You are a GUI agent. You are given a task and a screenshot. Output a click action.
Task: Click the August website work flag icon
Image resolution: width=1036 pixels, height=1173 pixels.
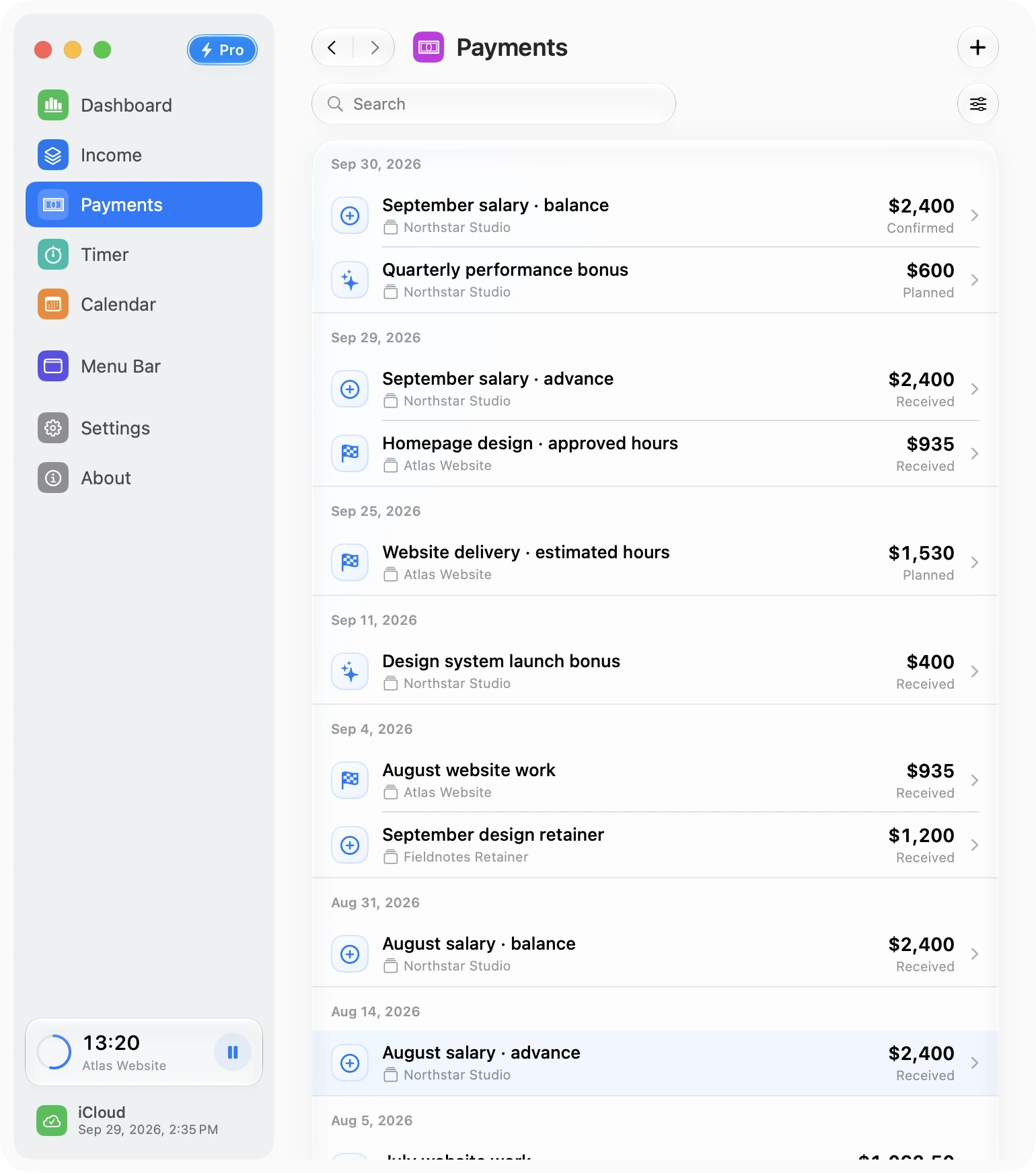(350, 780)
